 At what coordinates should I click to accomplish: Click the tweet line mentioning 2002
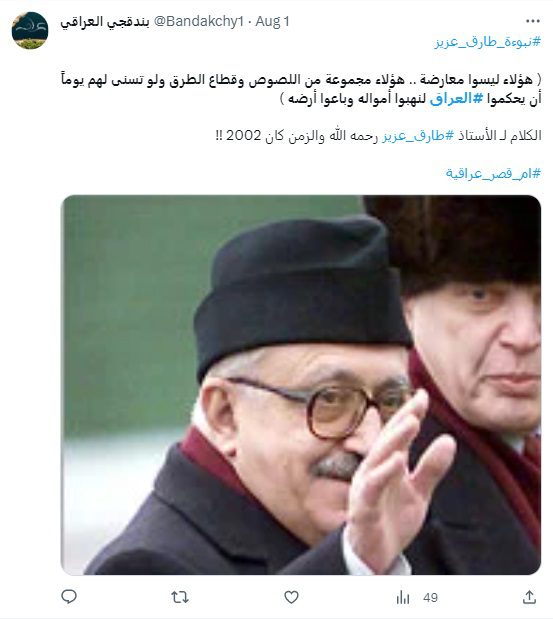(x=379, y=136)
